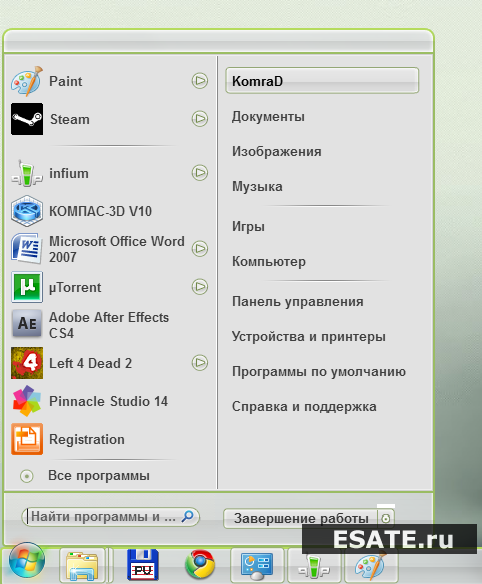Open Справка и поддержка
Image resolution: width=482 pixels, height=584 pixels.
304,406
